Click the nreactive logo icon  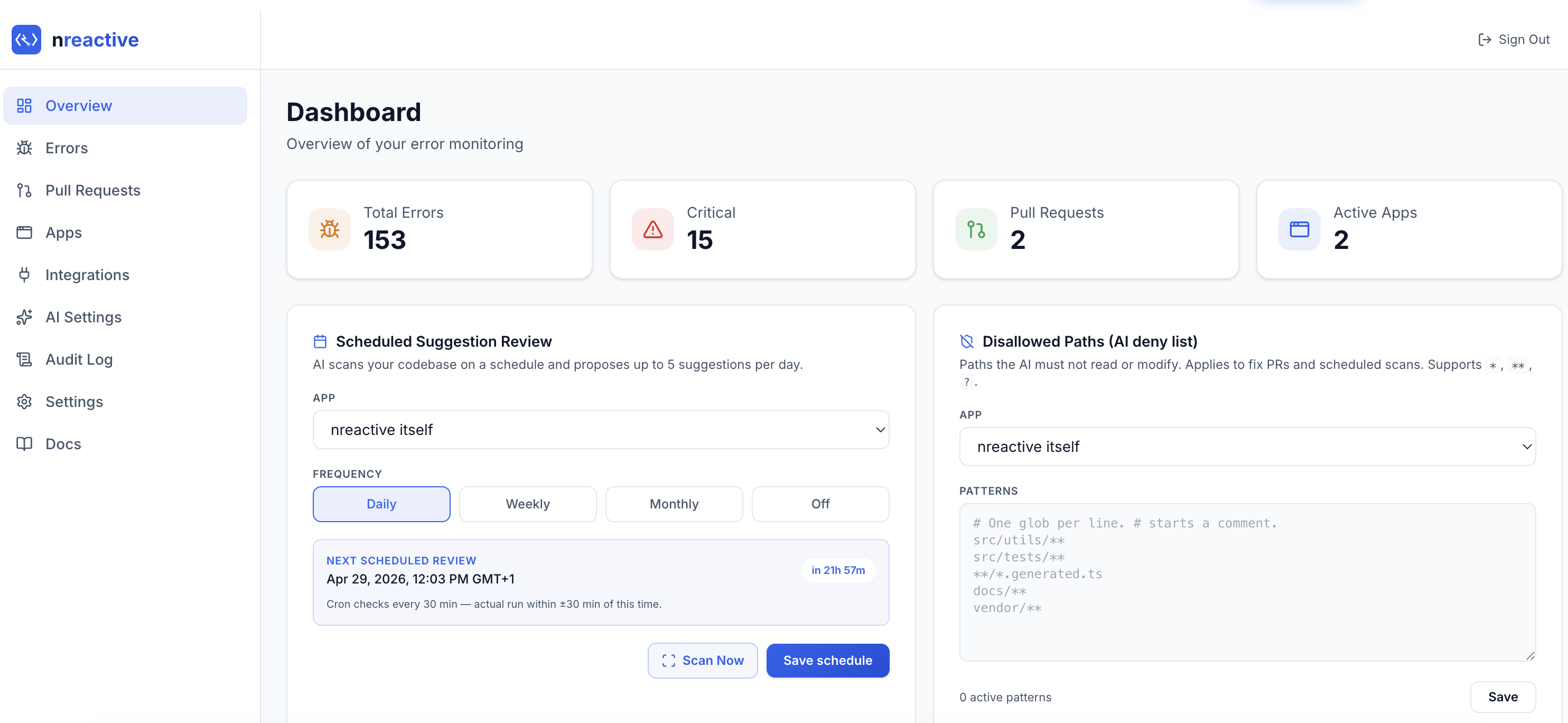pos(26,40)
